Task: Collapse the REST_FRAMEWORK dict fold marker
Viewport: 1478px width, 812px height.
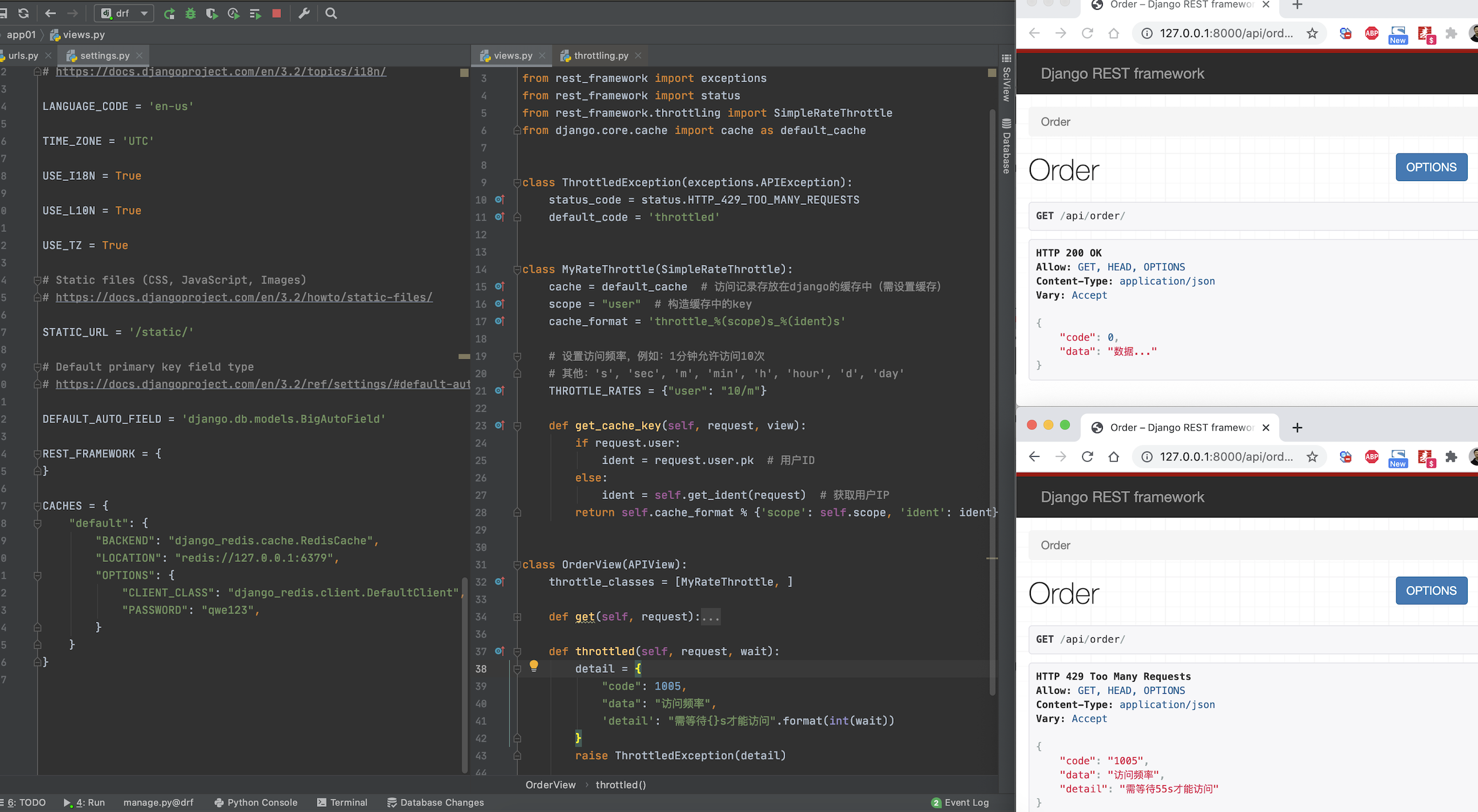Action: point(37,454)
